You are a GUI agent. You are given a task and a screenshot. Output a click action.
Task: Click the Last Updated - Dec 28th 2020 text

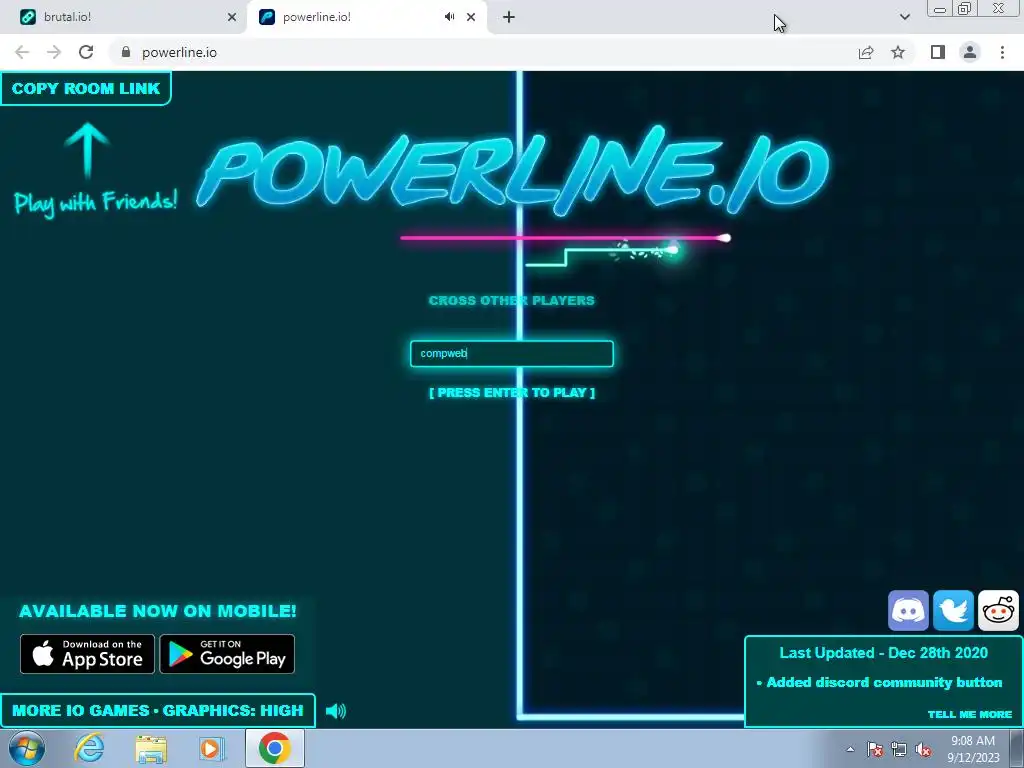click(x=884, y=653)
